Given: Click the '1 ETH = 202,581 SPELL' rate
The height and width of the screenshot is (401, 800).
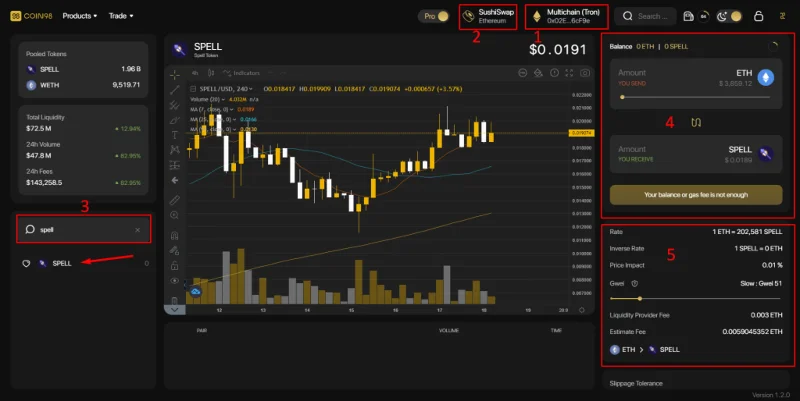Looking at the screenshot, I should point(747,232).
